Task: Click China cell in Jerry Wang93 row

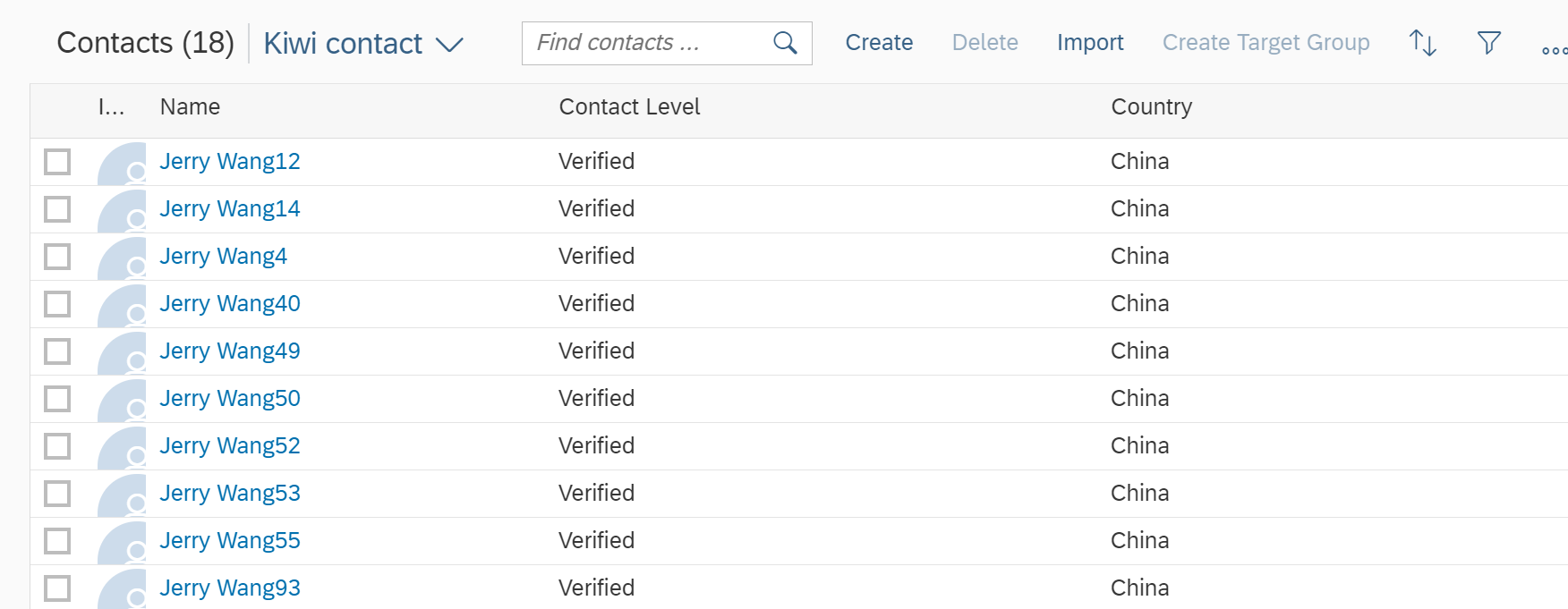Action: 1139,588
